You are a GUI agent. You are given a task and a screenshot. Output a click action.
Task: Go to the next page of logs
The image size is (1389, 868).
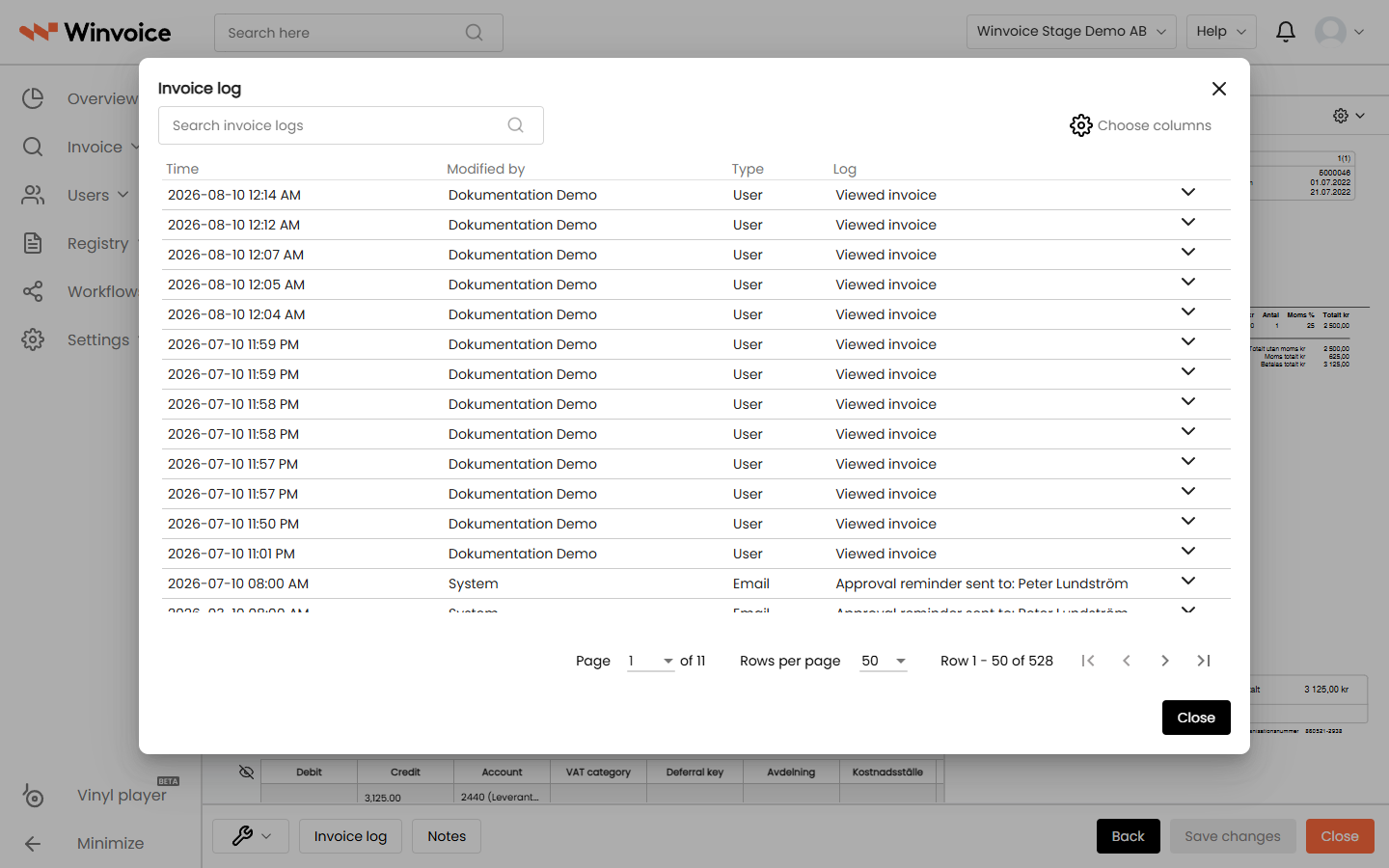tap(1165, 661)
